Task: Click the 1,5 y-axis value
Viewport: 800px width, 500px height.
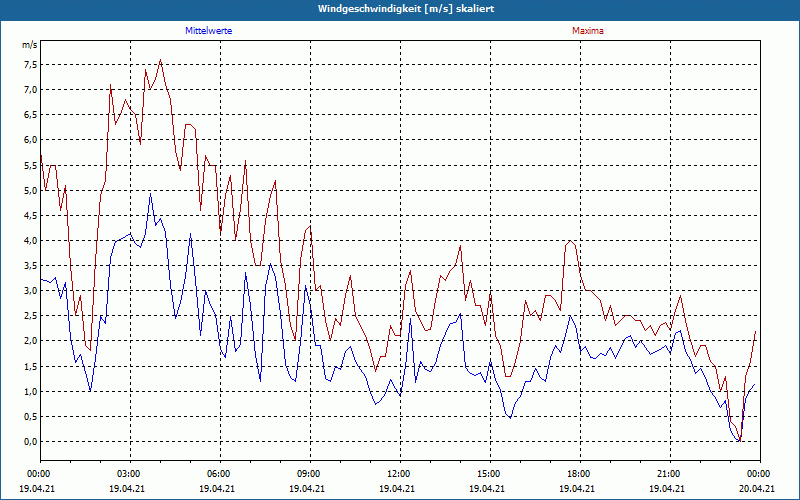Action: (x=30, y=366)
